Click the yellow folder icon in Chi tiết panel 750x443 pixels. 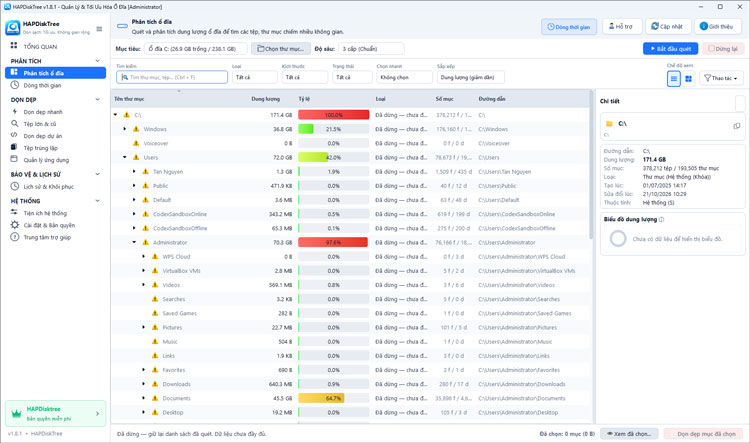609,123
